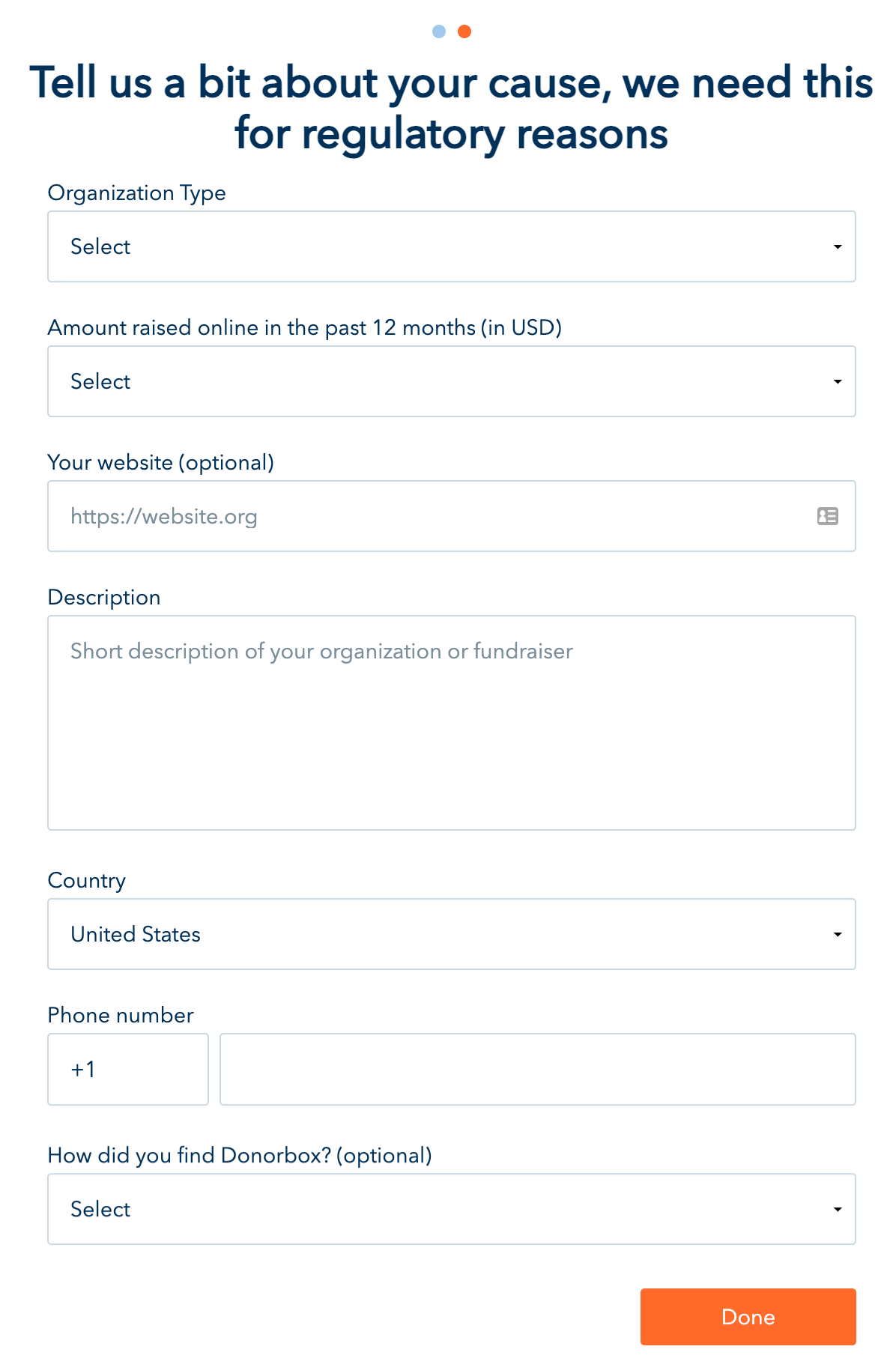The height and width of the screenshot is (1370, 896).
Task: Click the first blue step dot
Action: coord(439,31)
